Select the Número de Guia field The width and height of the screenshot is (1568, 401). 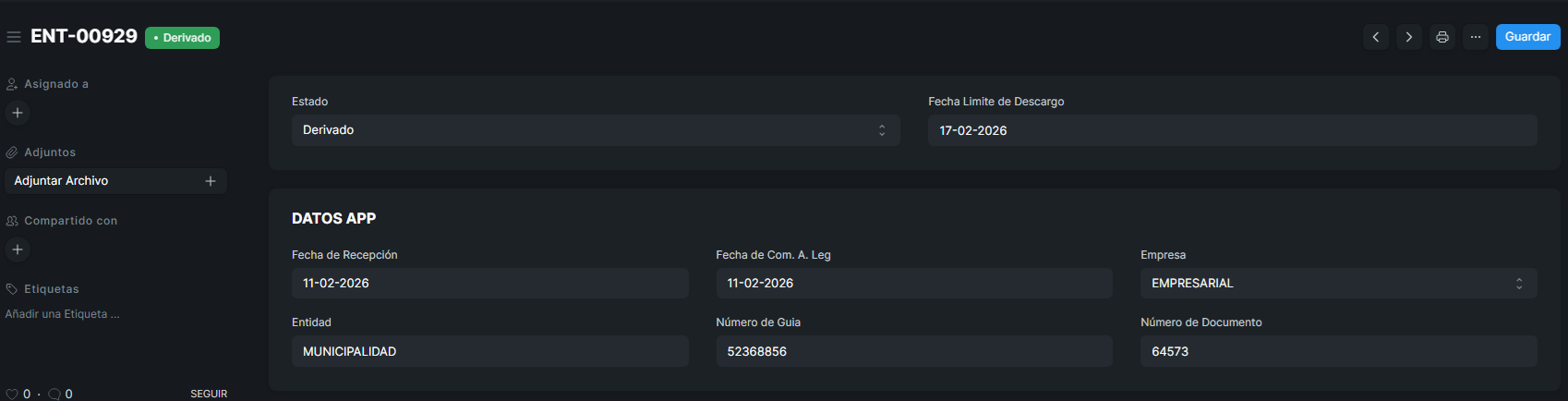point(913,352)
